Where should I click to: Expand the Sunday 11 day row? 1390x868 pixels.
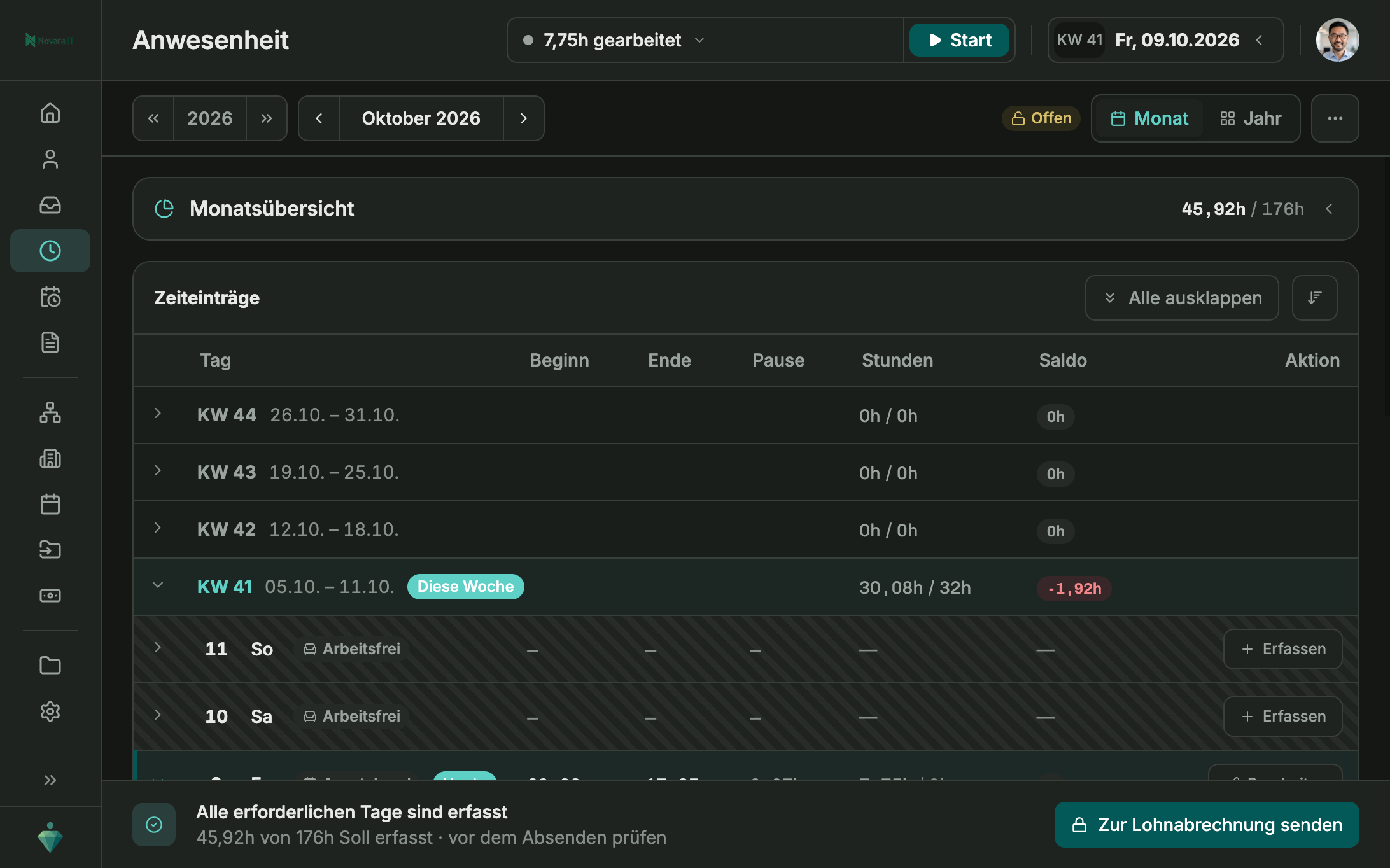158,648
